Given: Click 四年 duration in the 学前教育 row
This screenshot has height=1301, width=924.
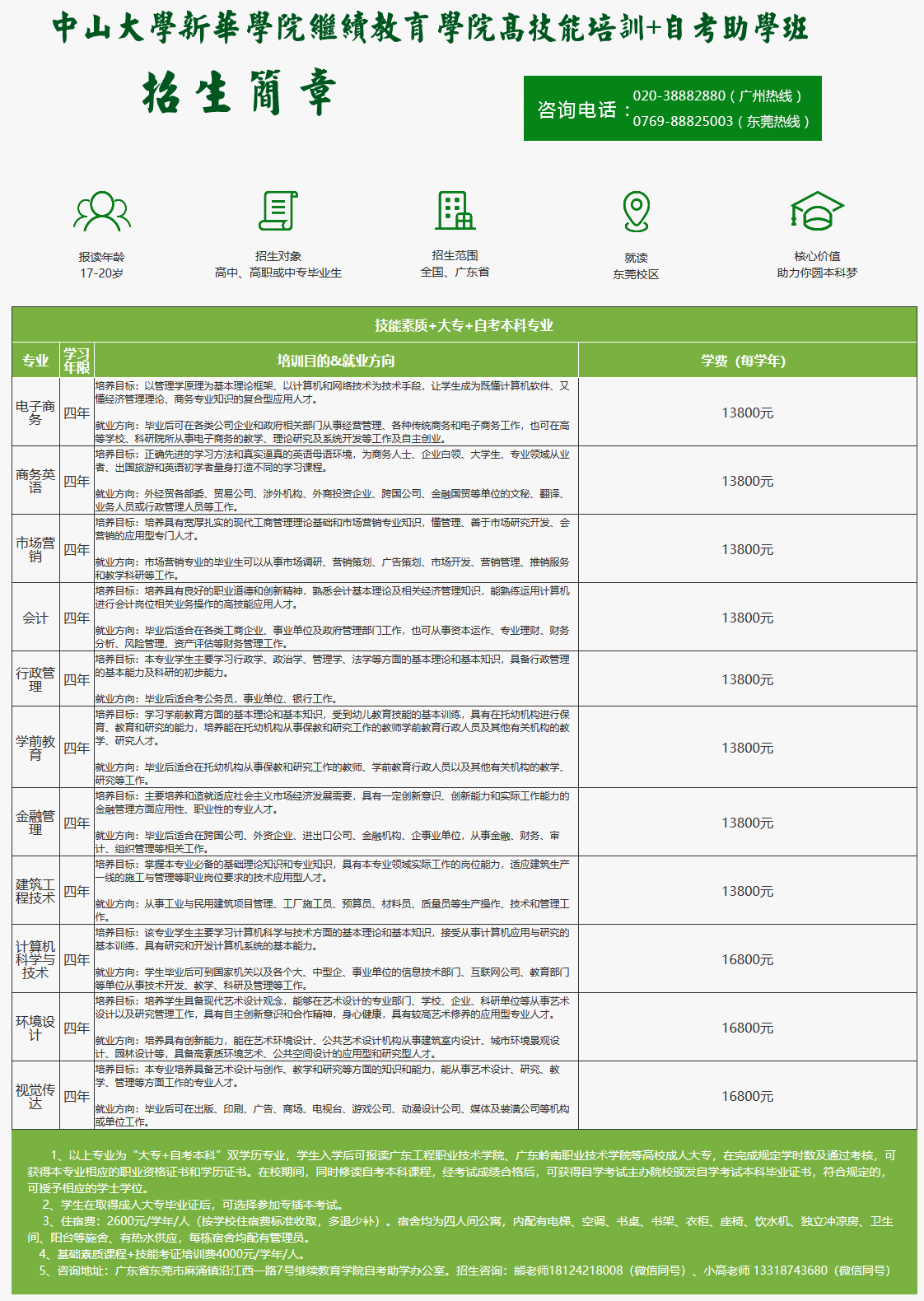Looking at the screenshot, I should pos(77,748).
